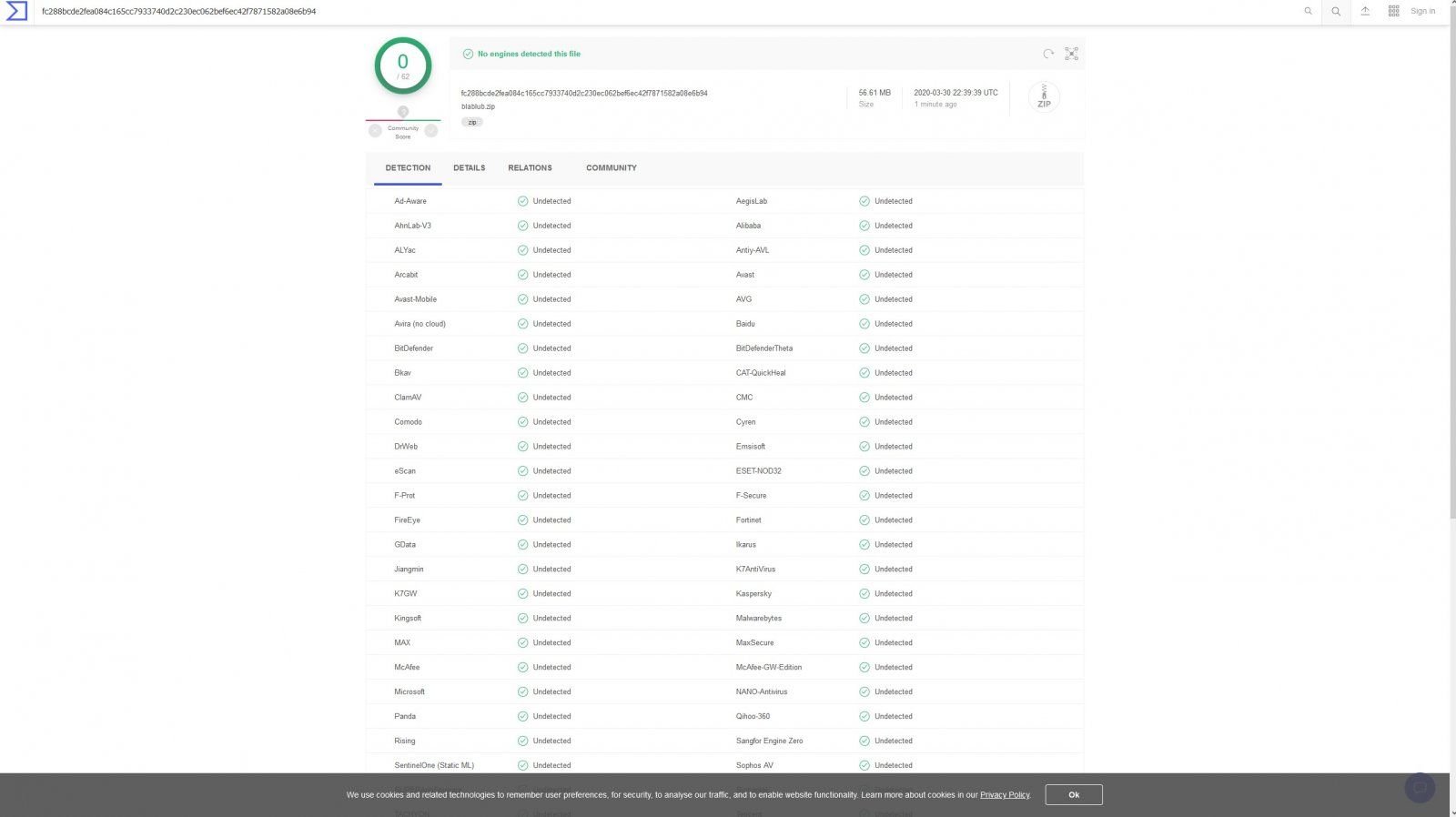Select the Alibaba engine name
This screenshot has height=817, width=1456.
748,226
